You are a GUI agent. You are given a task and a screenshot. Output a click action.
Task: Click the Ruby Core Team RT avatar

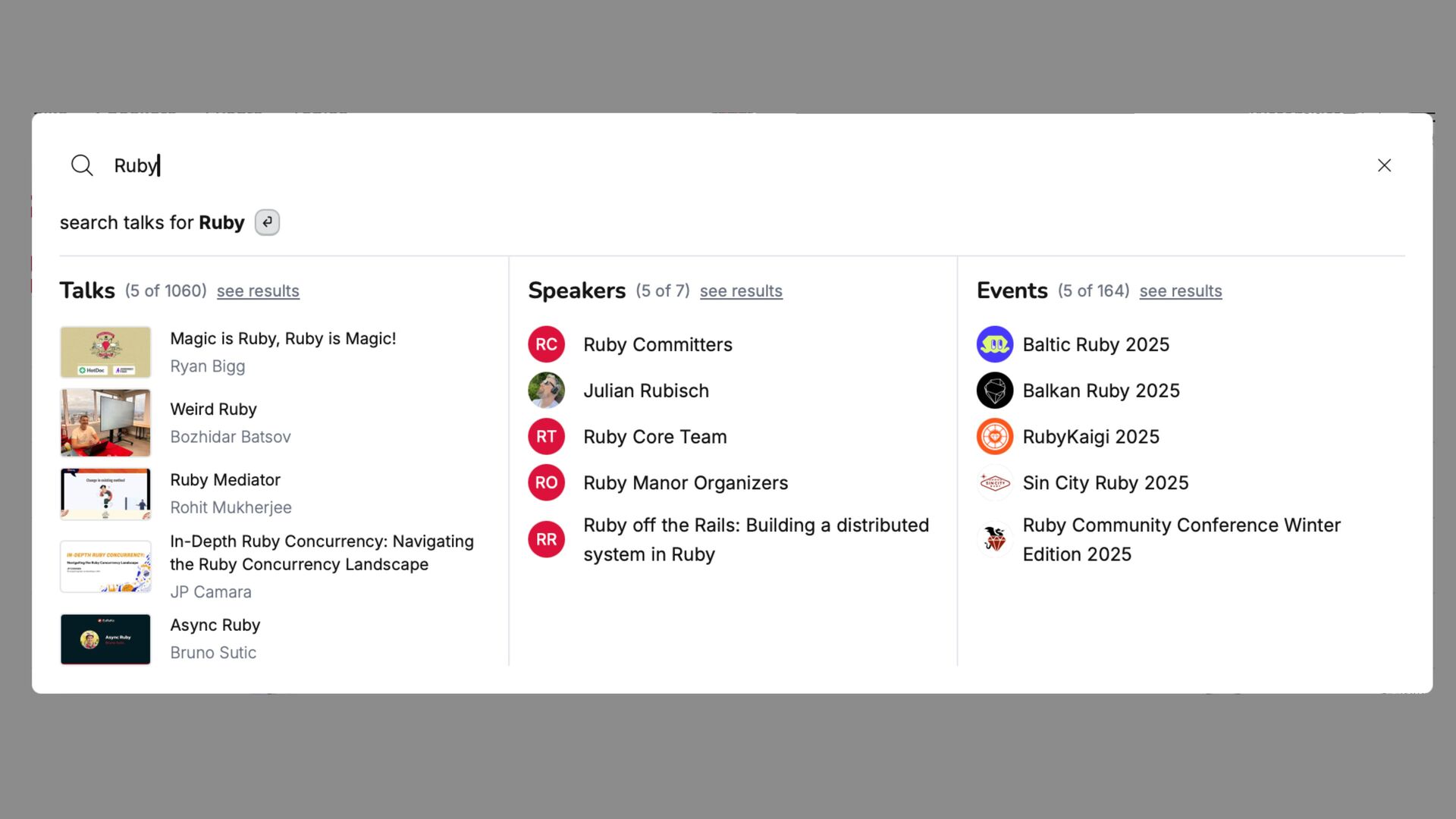pos(546,437)
